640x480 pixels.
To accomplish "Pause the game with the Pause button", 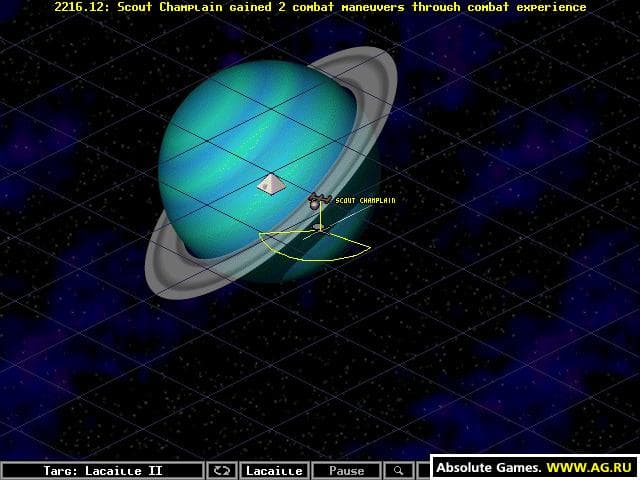I will click(346, 471).
